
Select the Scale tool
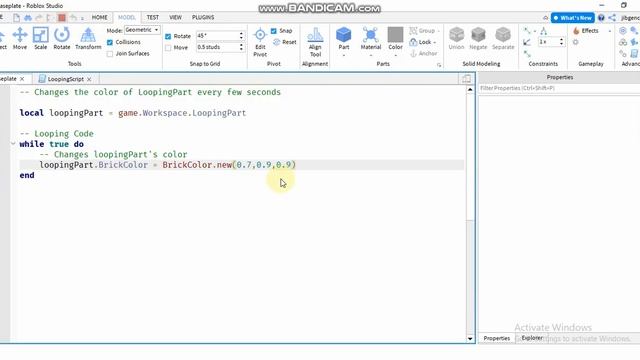pyautogui.click(x=40, y=38)
